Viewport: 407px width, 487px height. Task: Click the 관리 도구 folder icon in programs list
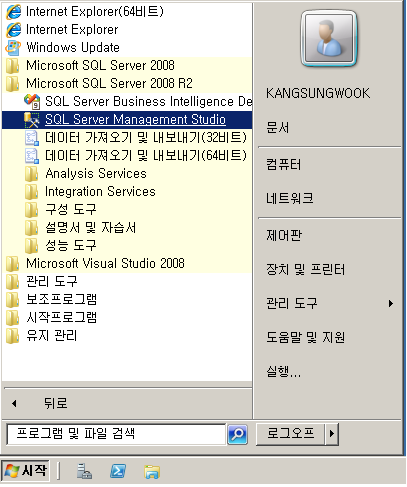click(x=13, y=282)
